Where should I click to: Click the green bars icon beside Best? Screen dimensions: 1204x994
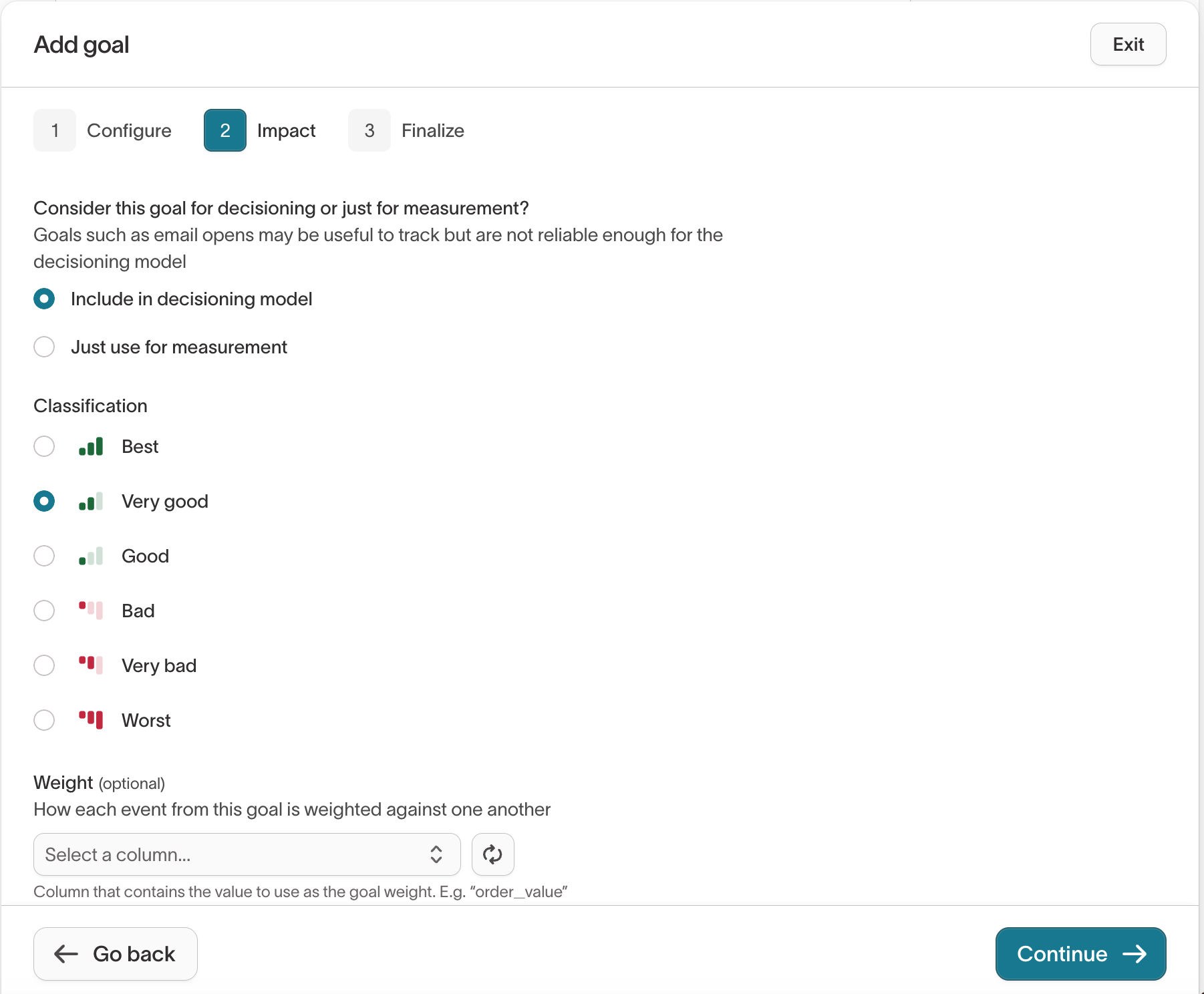(x=90, y=446)
